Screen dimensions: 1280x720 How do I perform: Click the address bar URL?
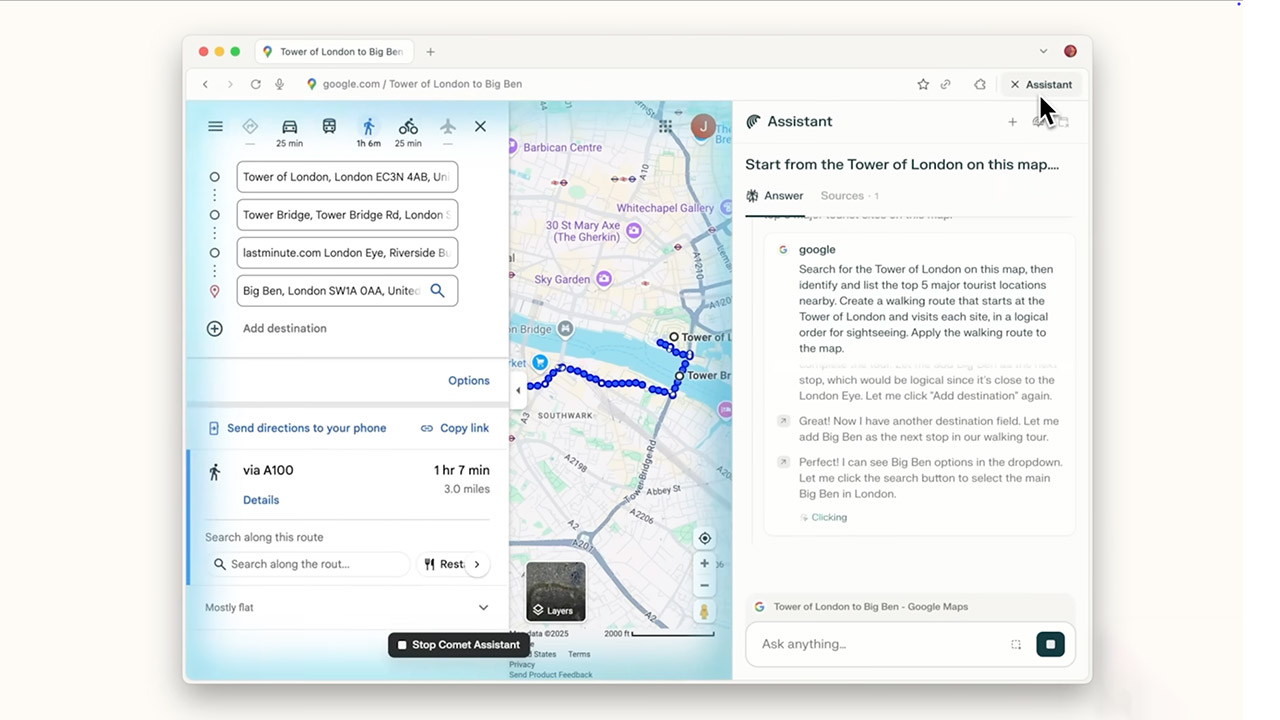pyautogui.click(x=422, y=84)
